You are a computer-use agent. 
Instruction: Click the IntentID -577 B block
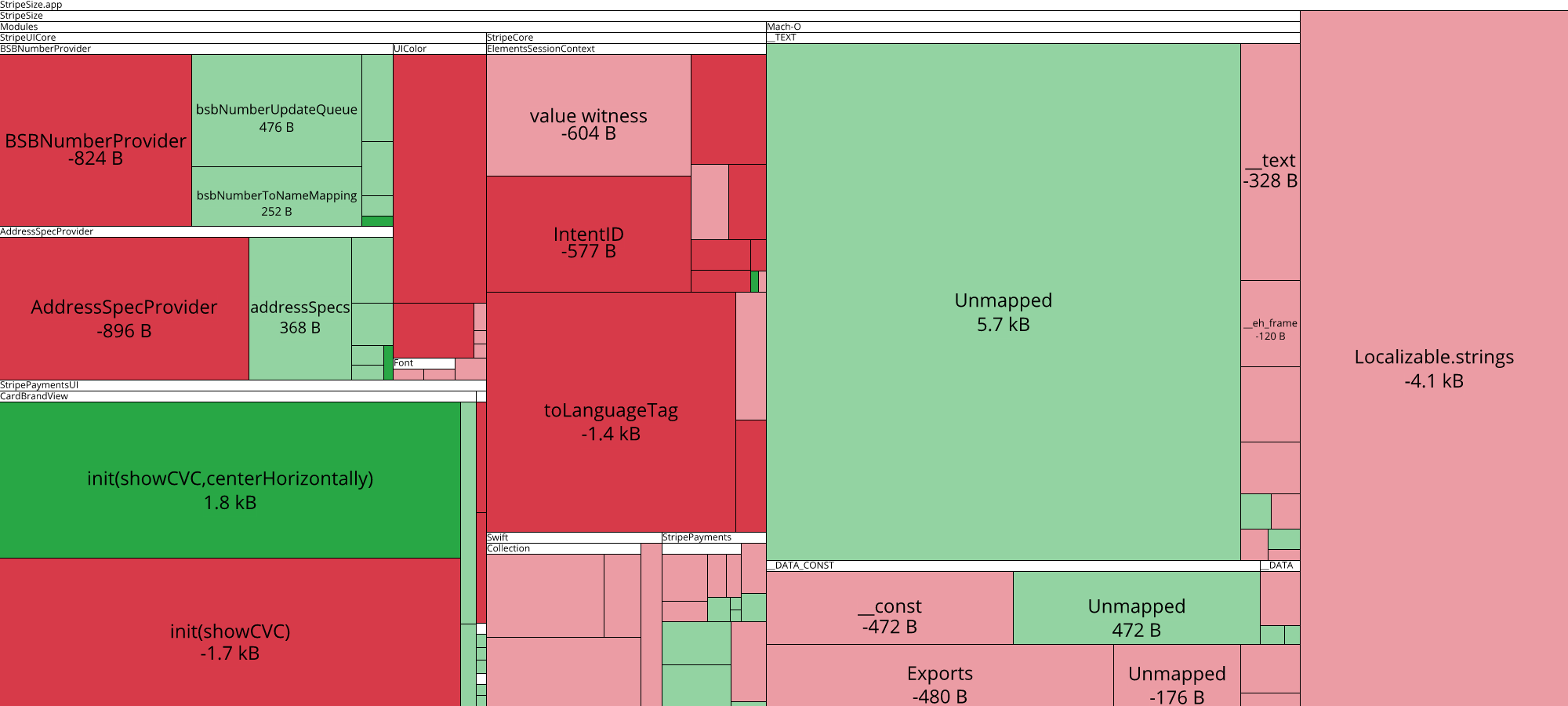[x=589, y=235]
